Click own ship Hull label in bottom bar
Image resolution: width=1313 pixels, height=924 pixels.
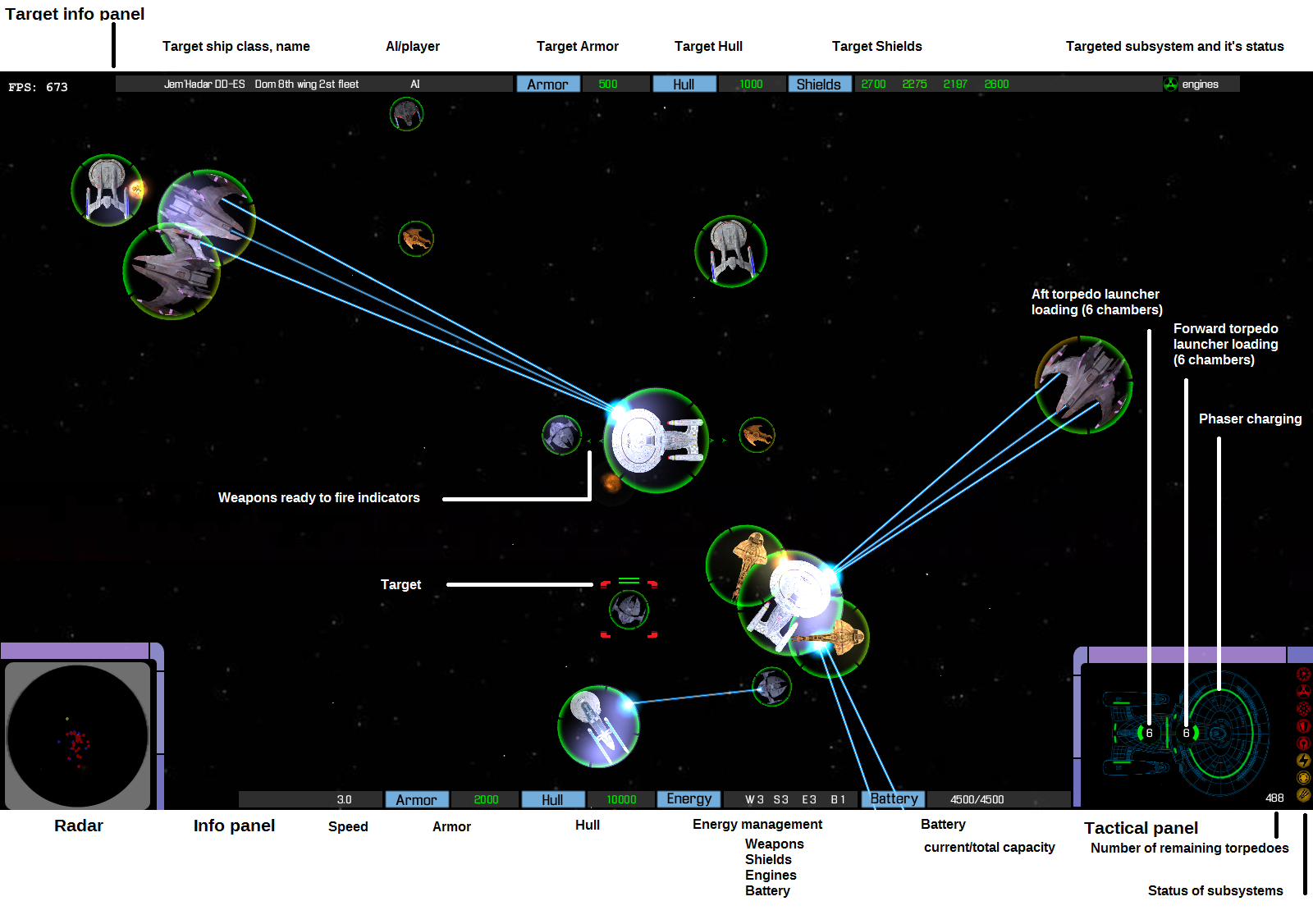pyautogui.click(x=553, y=799)
